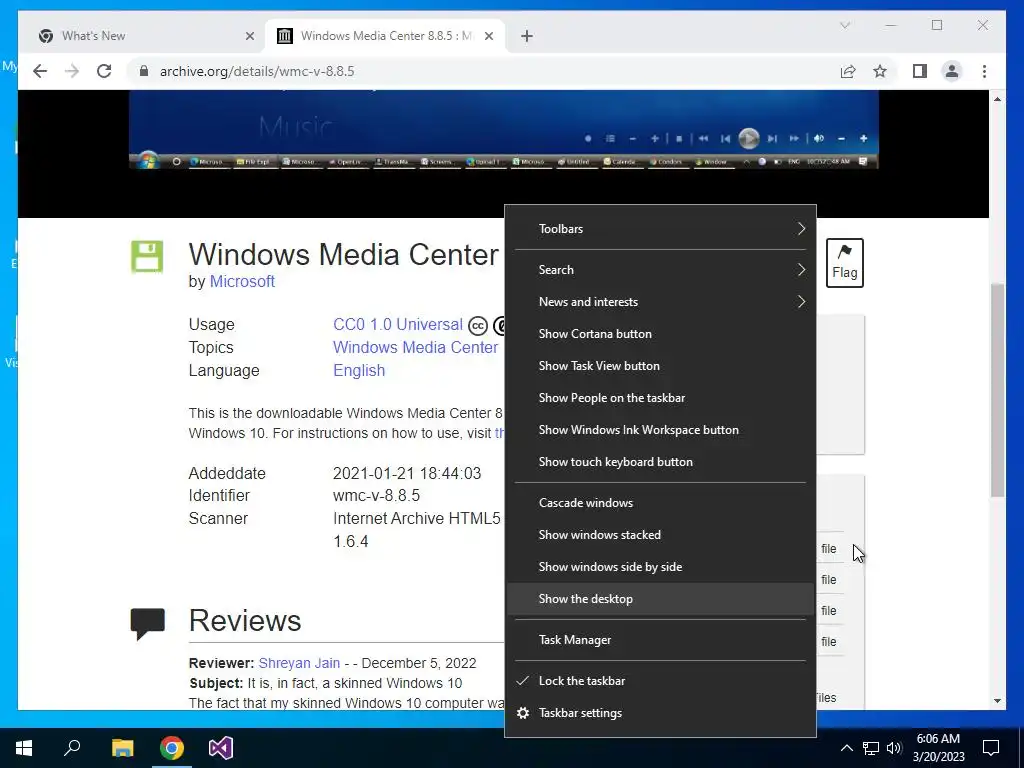This screenshot has height=768, width=1024.
Task: Click the Flag button
Action: pos(844,263)
